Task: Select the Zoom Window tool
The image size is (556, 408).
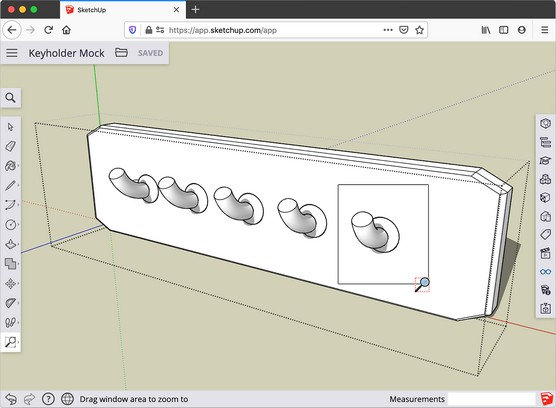Action: coord(10,342)
